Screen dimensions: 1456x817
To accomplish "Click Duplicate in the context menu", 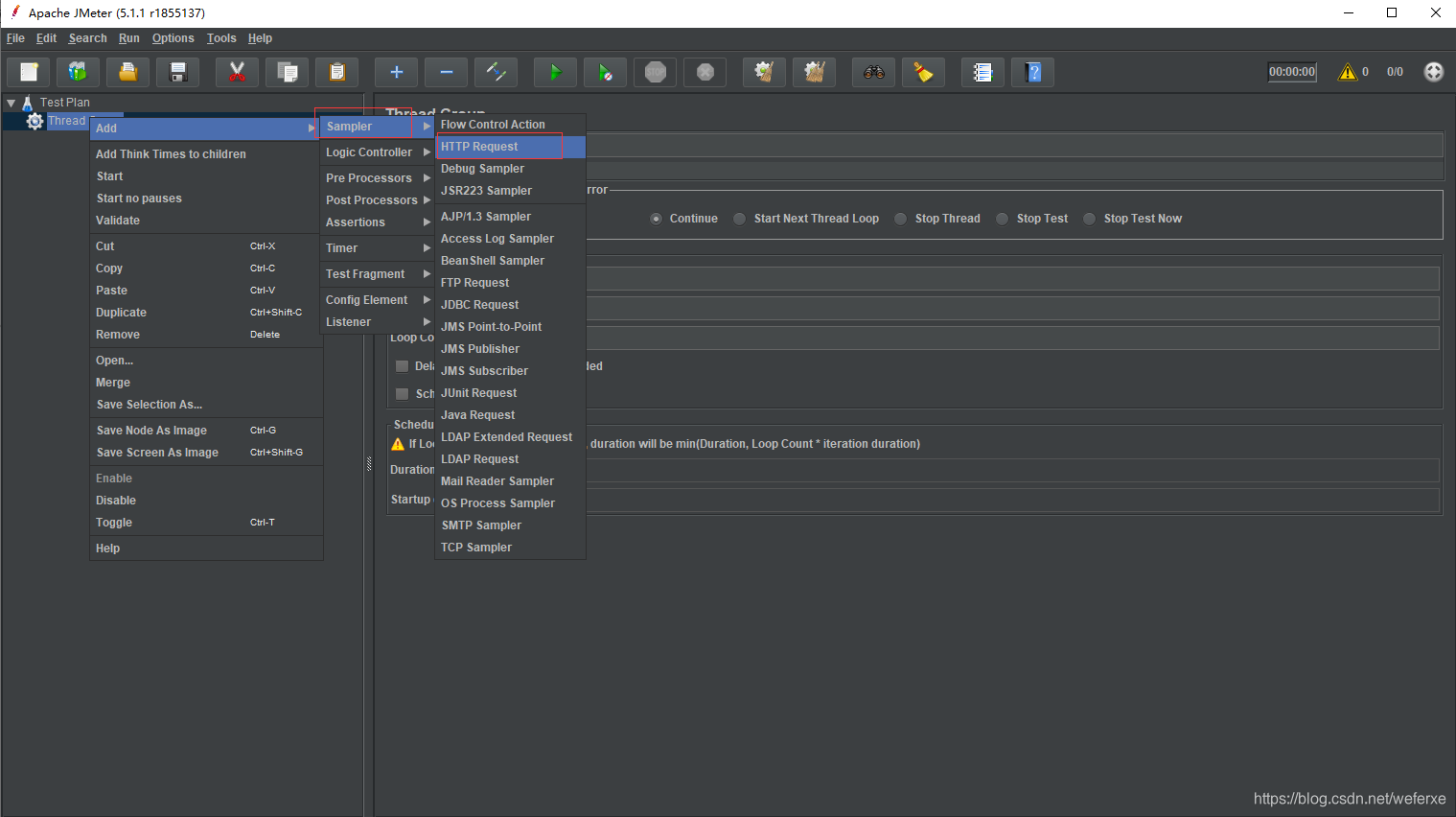I will click(x=206, y=313).
